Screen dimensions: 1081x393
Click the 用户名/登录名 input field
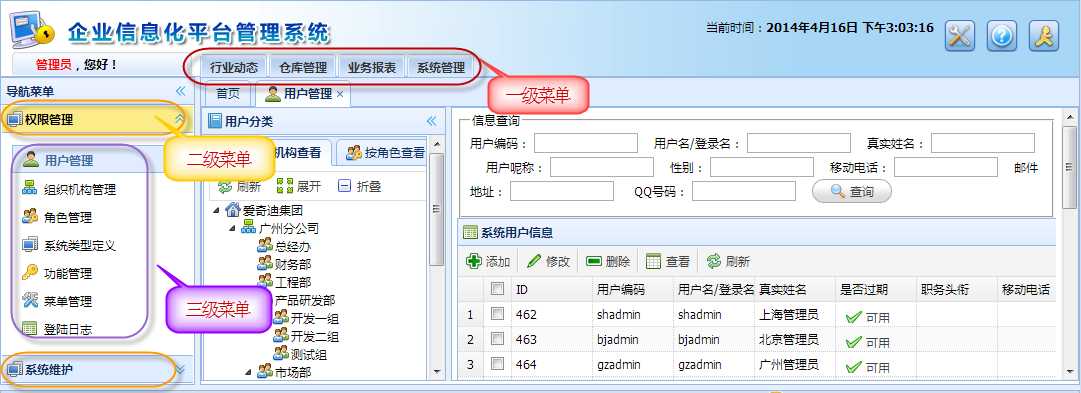[799, 143]
